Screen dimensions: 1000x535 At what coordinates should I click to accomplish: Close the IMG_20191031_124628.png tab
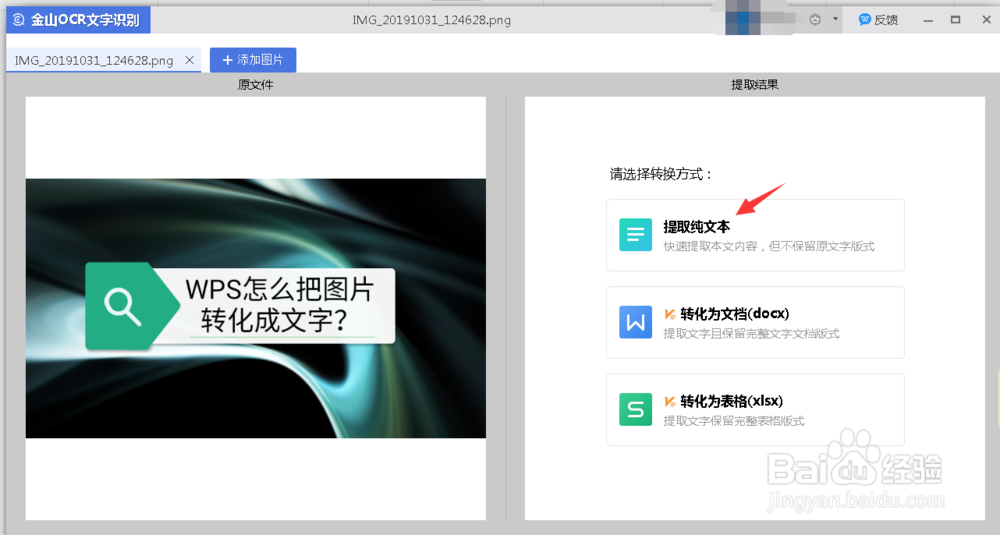coord(189,60)
